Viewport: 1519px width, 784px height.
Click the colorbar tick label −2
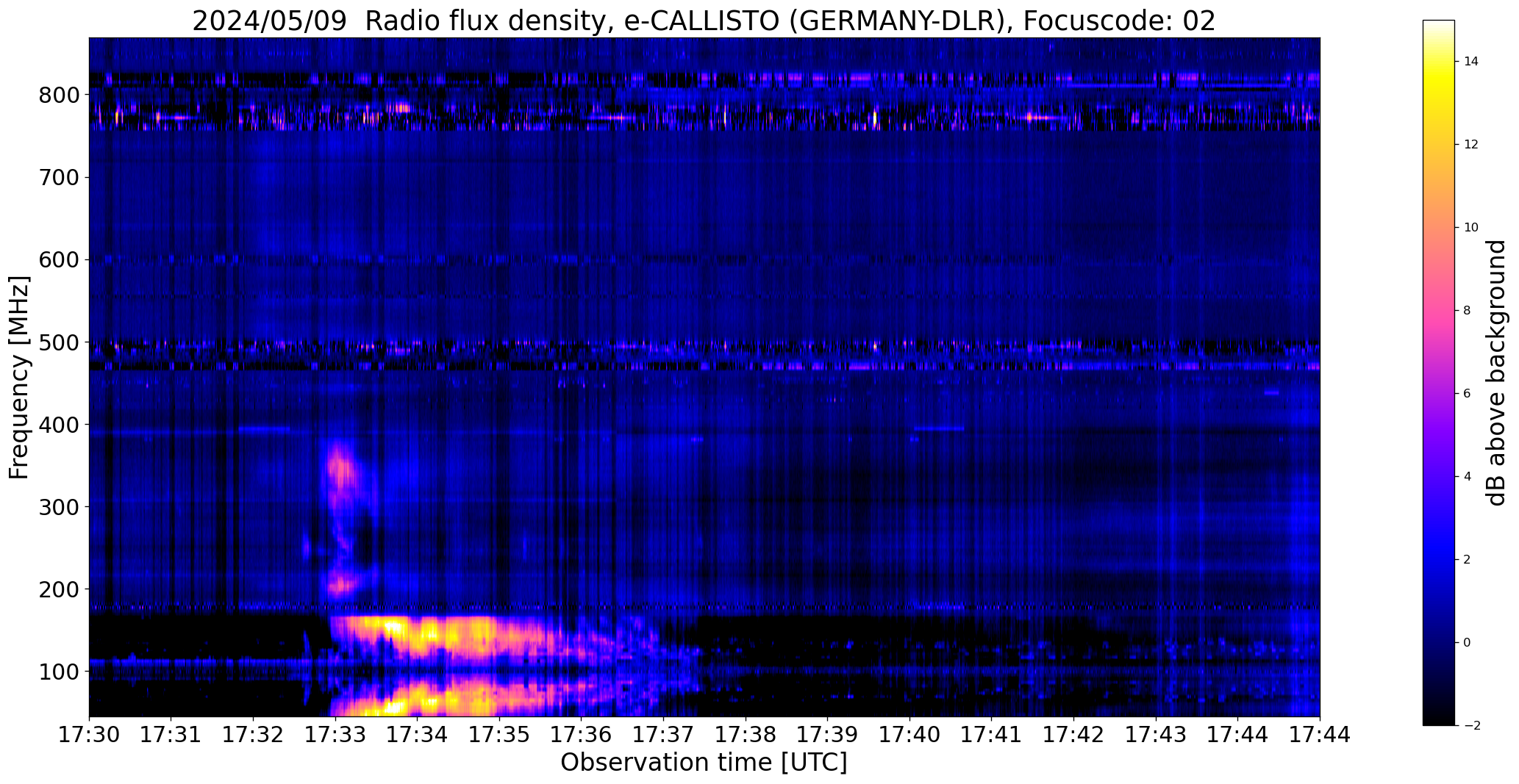[1471, 726]
